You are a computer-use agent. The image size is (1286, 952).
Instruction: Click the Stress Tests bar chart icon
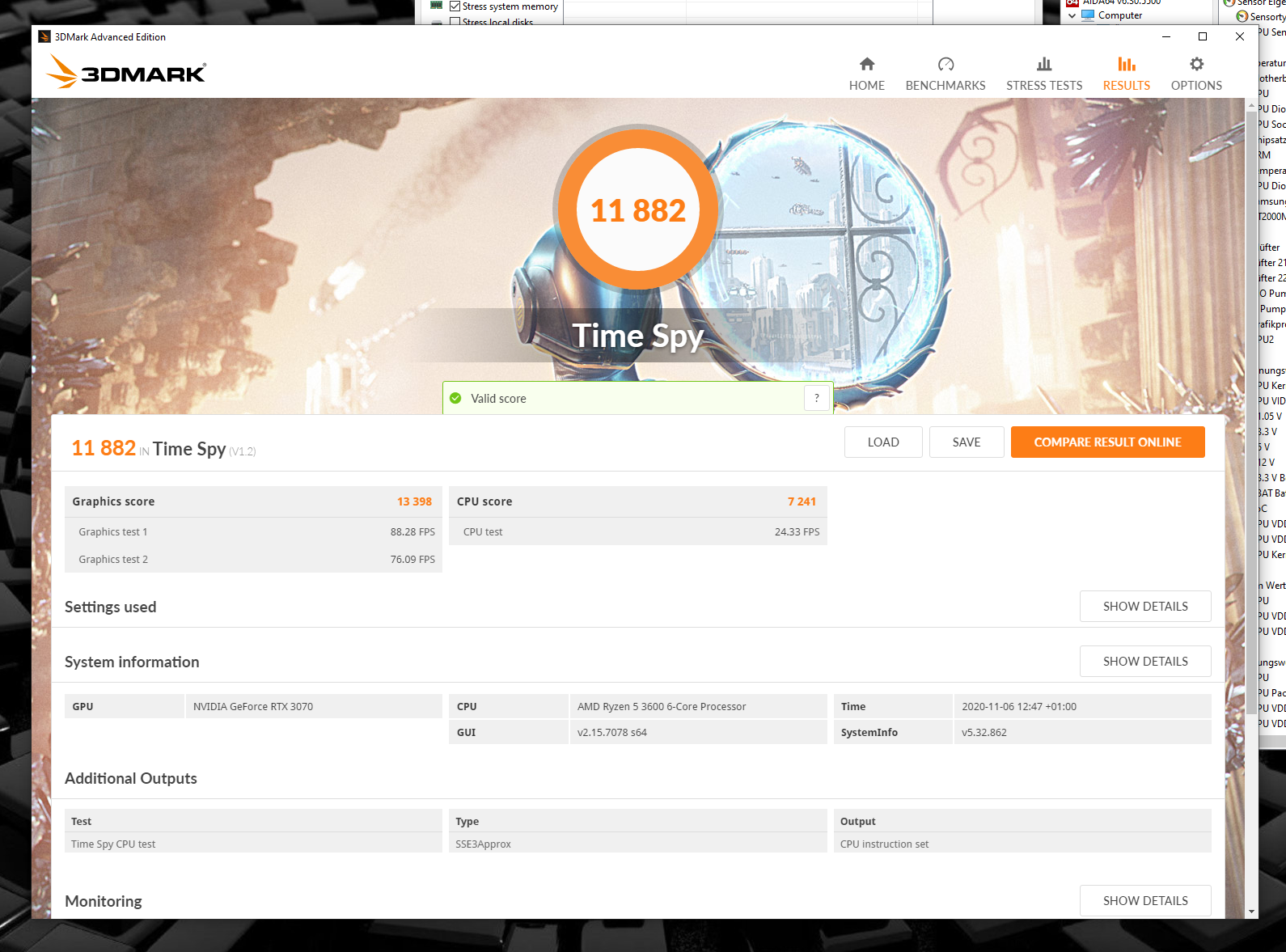1044,64
